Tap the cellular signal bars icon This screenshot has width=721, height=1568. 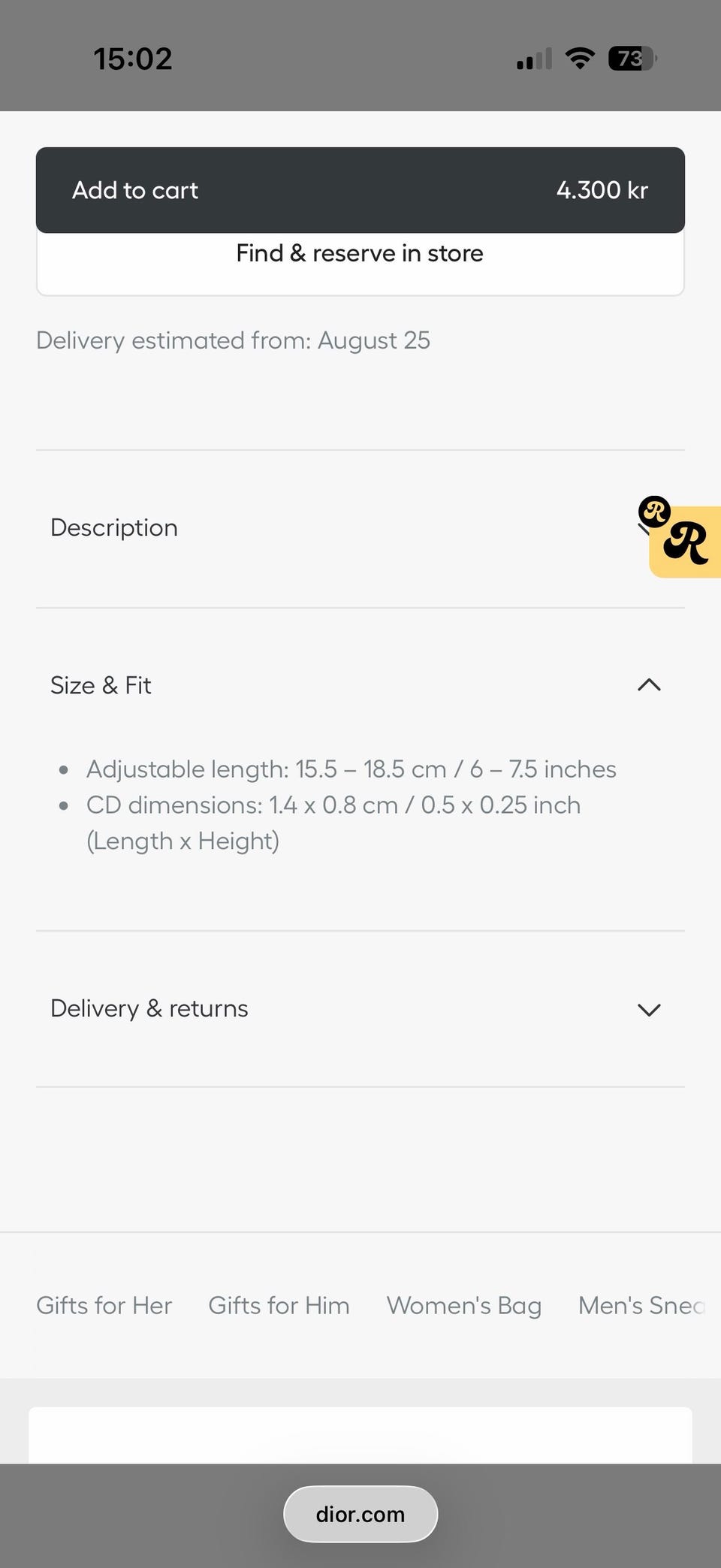(x=534, y=59)
